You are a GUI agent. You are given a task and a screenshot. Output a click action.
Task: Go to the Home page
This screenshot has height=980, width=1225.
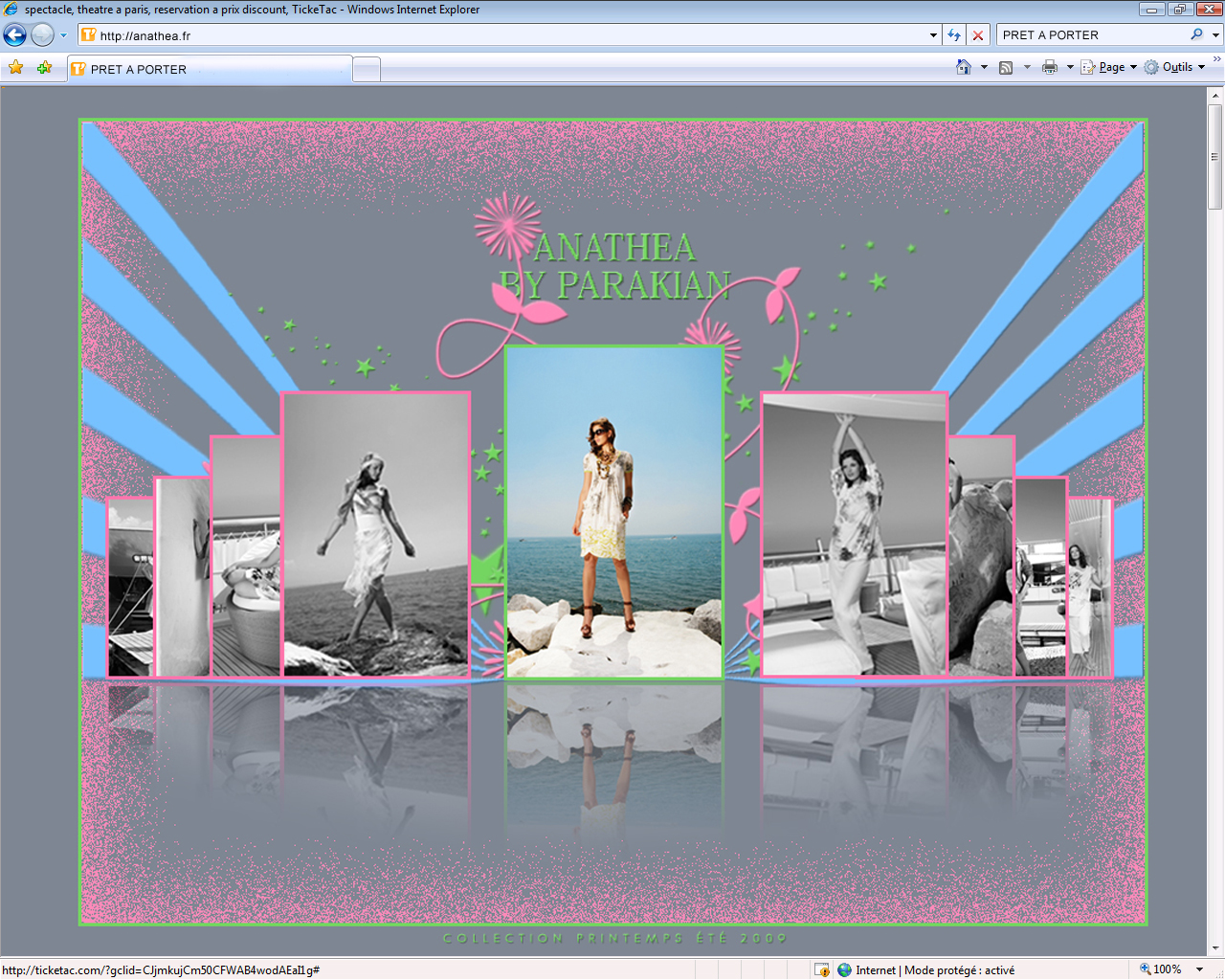pos(964,67)
